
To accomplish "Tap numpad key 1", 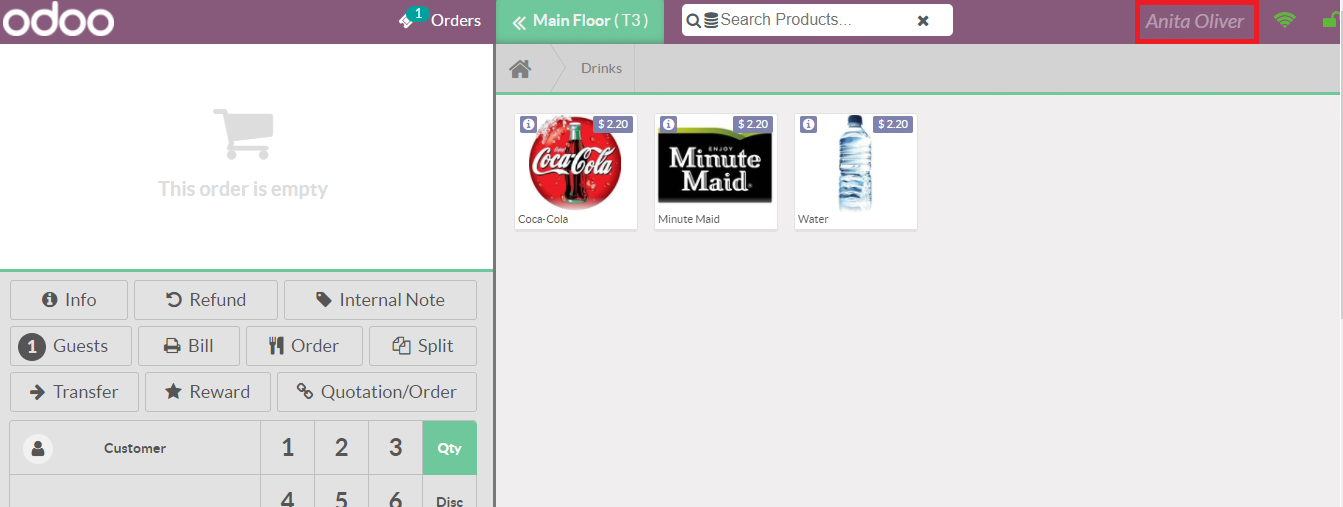I will pyautogui.click(x=288, y=448).
